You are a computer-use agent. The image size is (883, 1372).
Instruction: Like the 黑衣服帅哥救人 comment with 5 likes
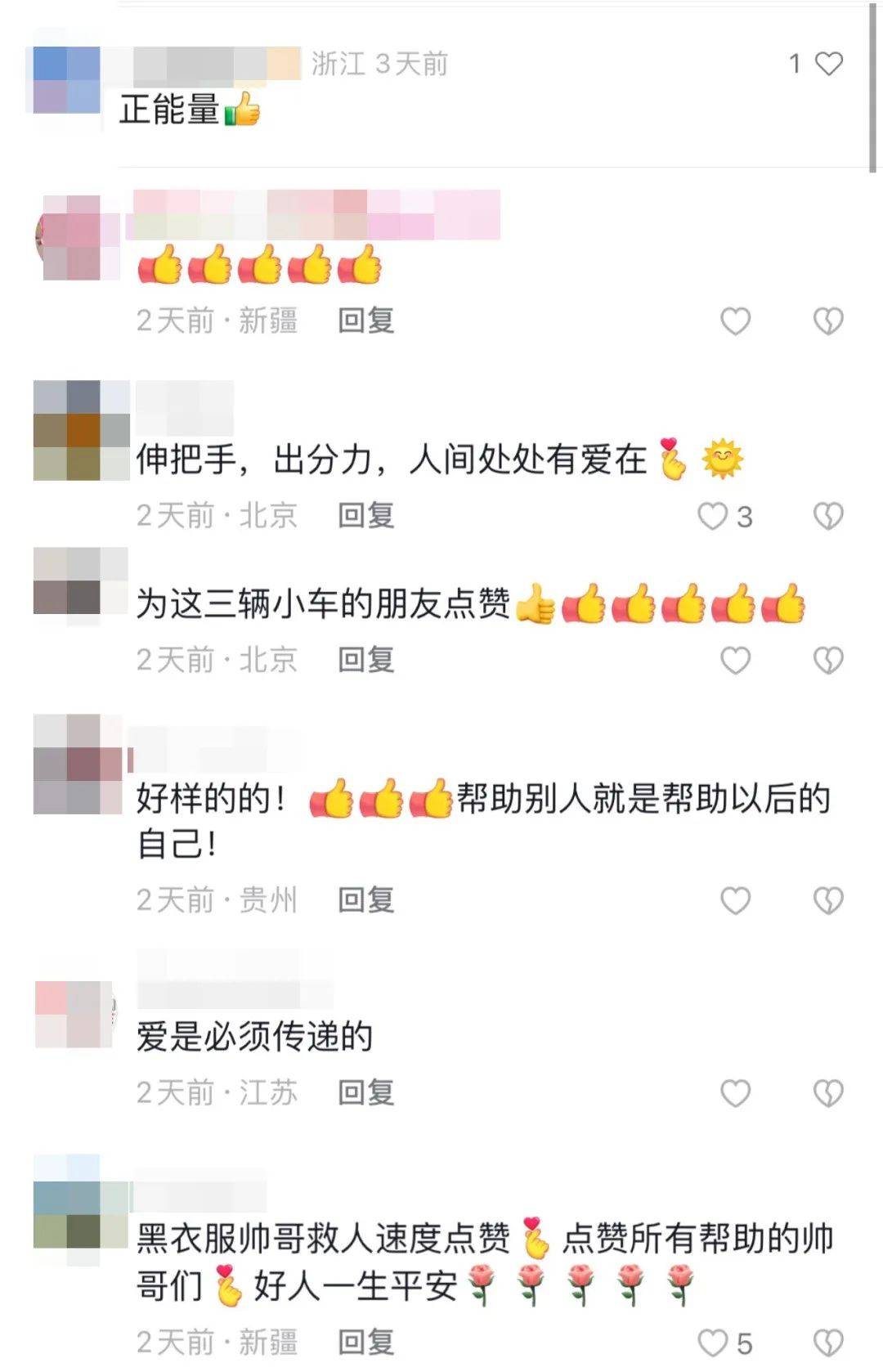click(x=712, y=1343)
